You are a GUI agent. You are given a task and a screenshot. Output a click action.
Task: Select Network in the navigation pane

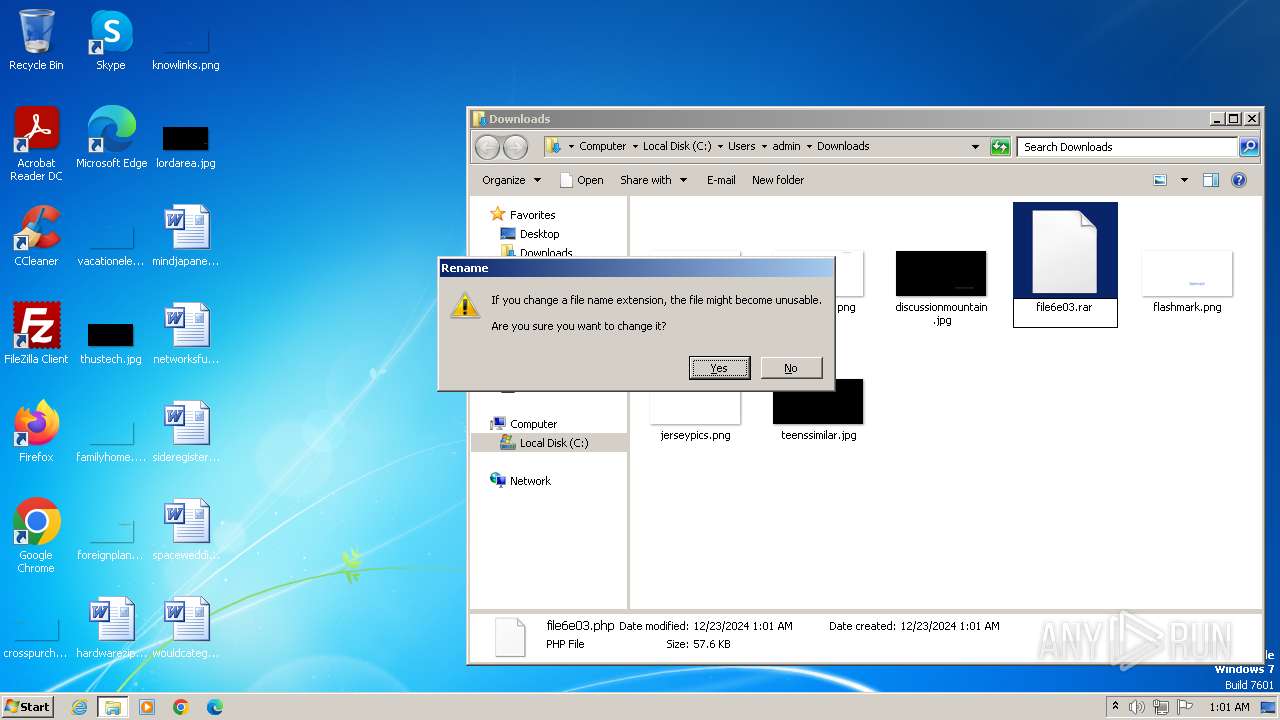(530, 481)
